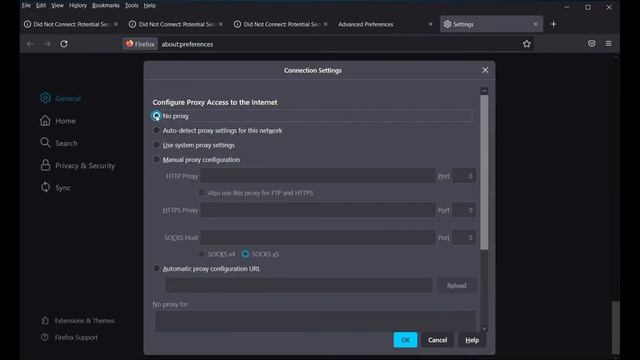Click the forward navigation arrow
640x360 pixels.
tap(47, 44)
